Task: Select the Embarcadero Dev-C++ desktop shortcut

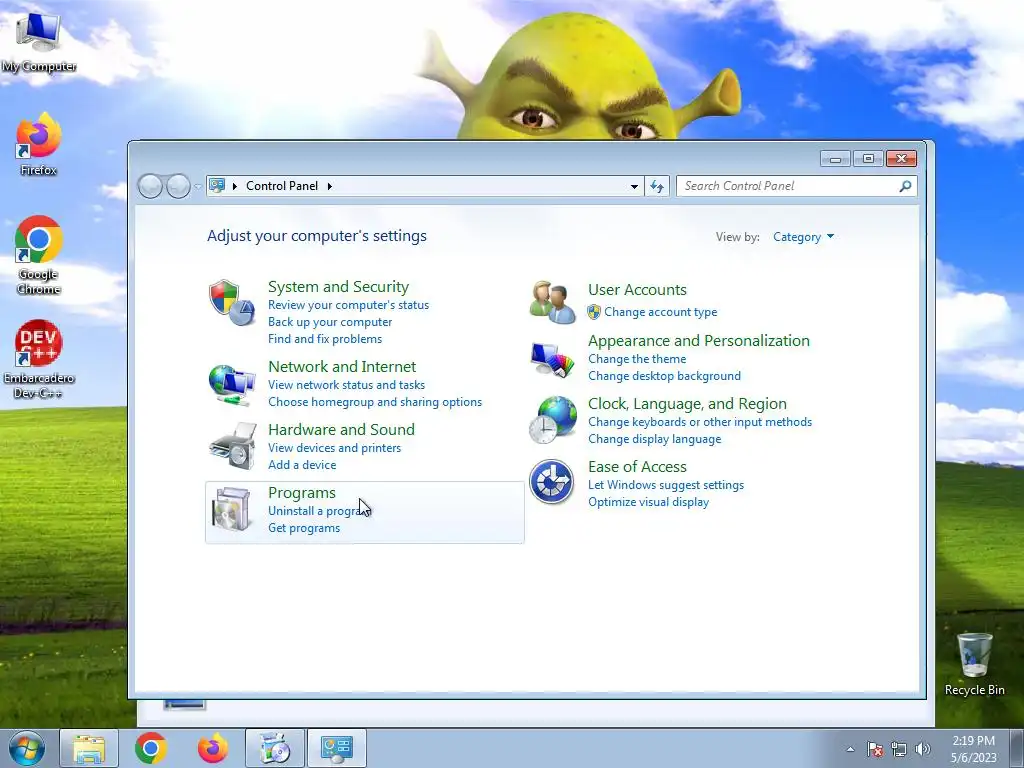Action: pyautogui.click(x=39, y=359)
